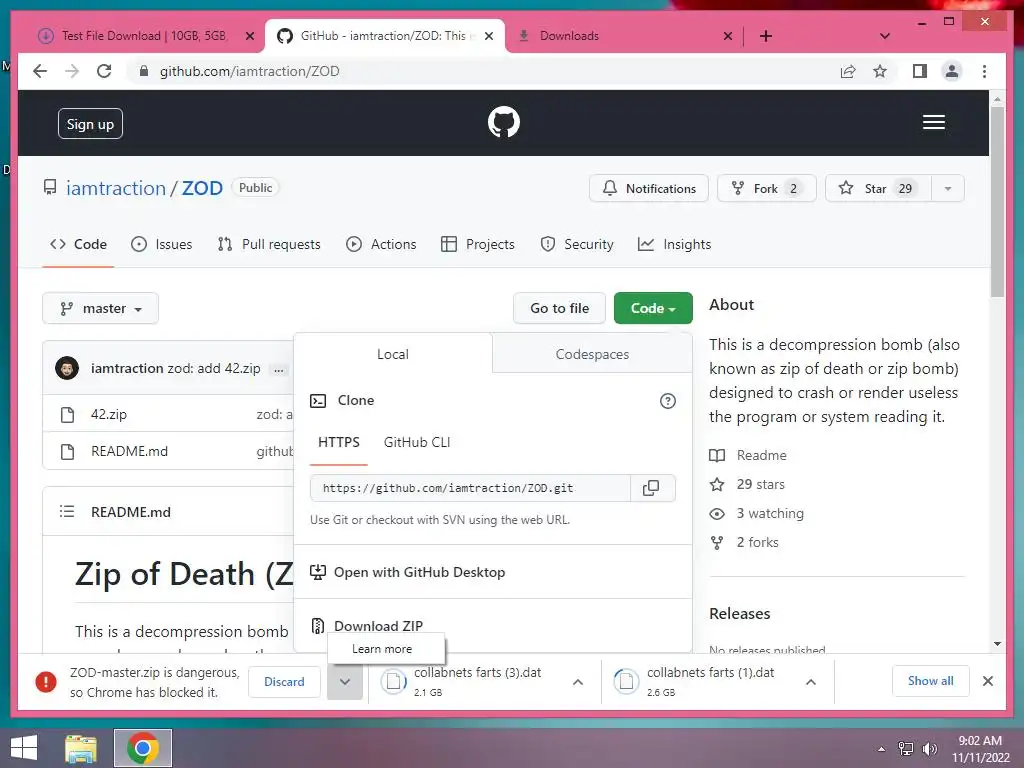Click the 29 stars link

click(760, 485)
